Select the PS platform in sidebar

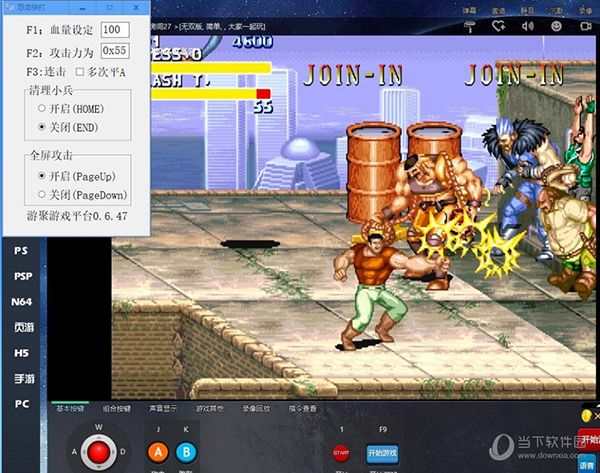[21, 251]
